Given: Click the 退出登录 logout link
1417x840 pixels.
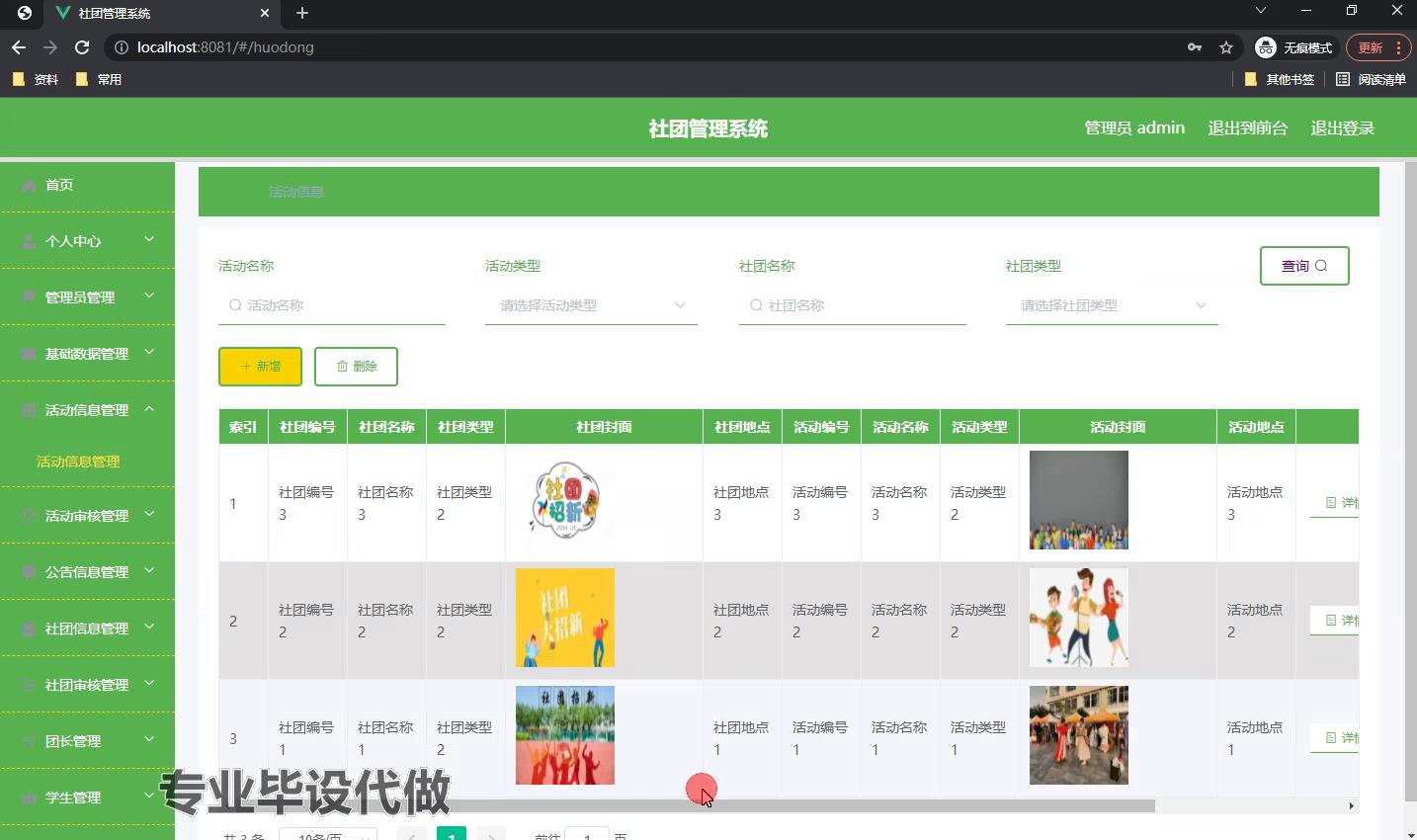Looking at the screenshot, I should 1342,128.
